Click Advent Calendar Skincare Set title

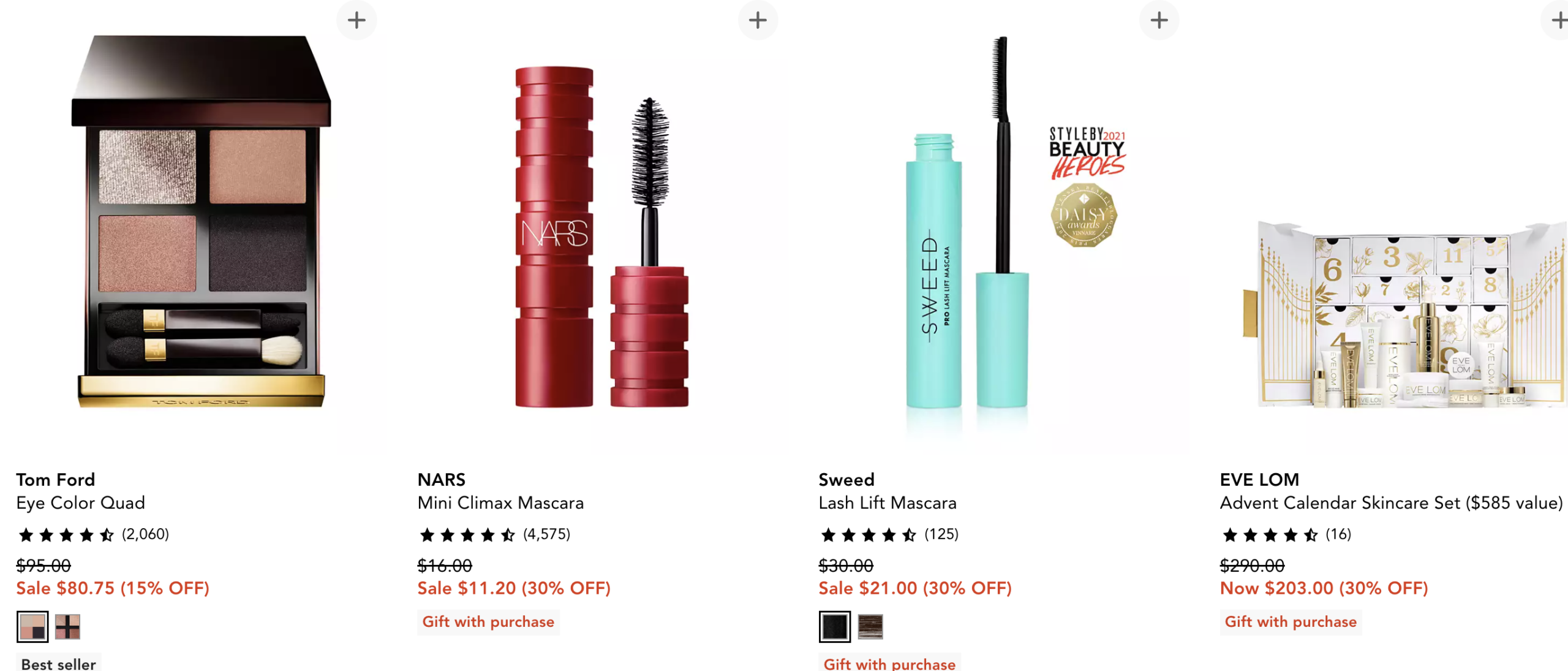(x=1392, y=502)
